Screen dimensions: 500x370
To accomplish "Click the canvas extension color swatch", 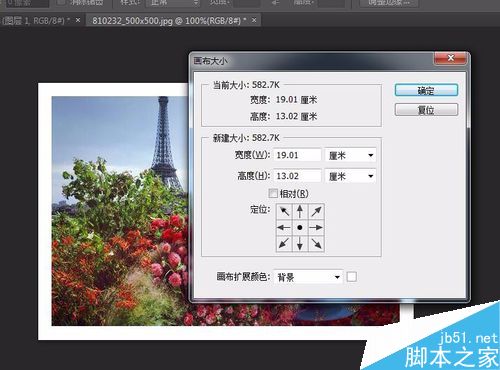I will [352, 277].
